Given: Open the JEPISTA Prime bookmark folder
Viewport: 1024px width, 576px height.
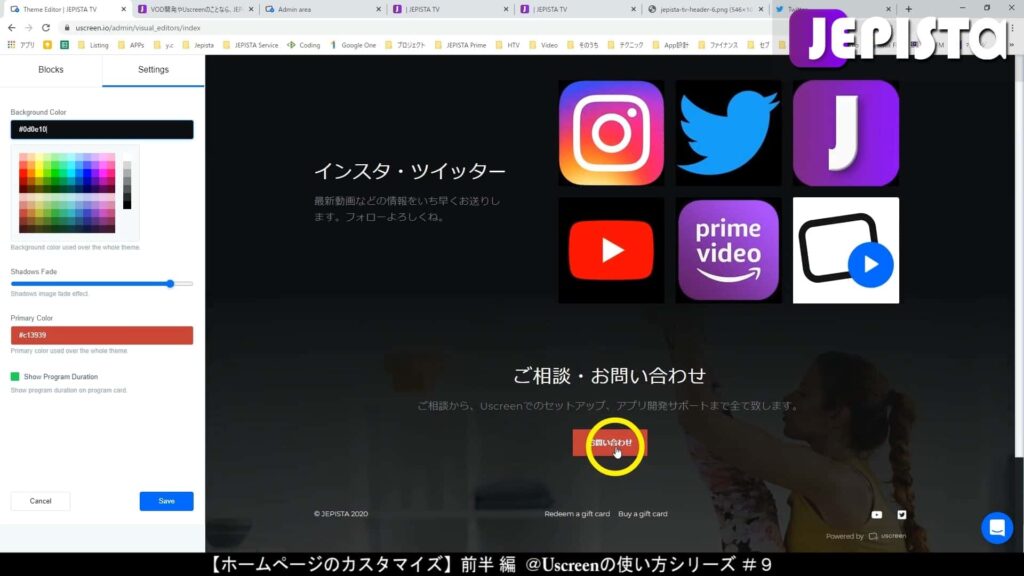Looking at the screenshot, I should [460, 45].
